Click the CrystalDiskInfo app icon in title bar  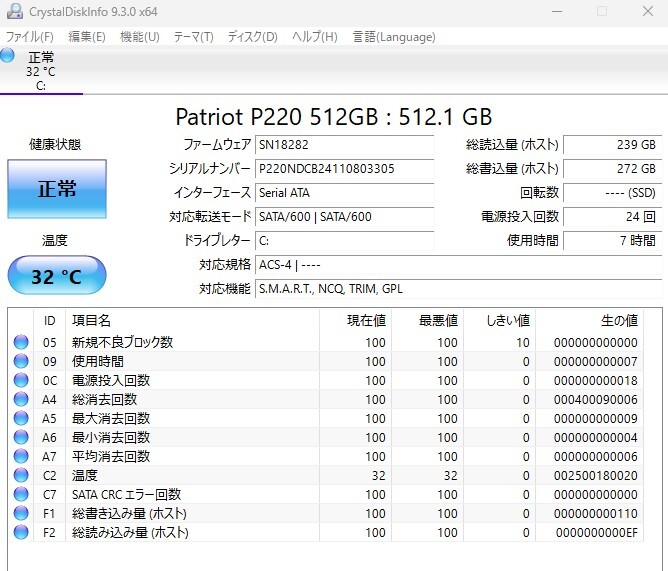pos(15,11)
